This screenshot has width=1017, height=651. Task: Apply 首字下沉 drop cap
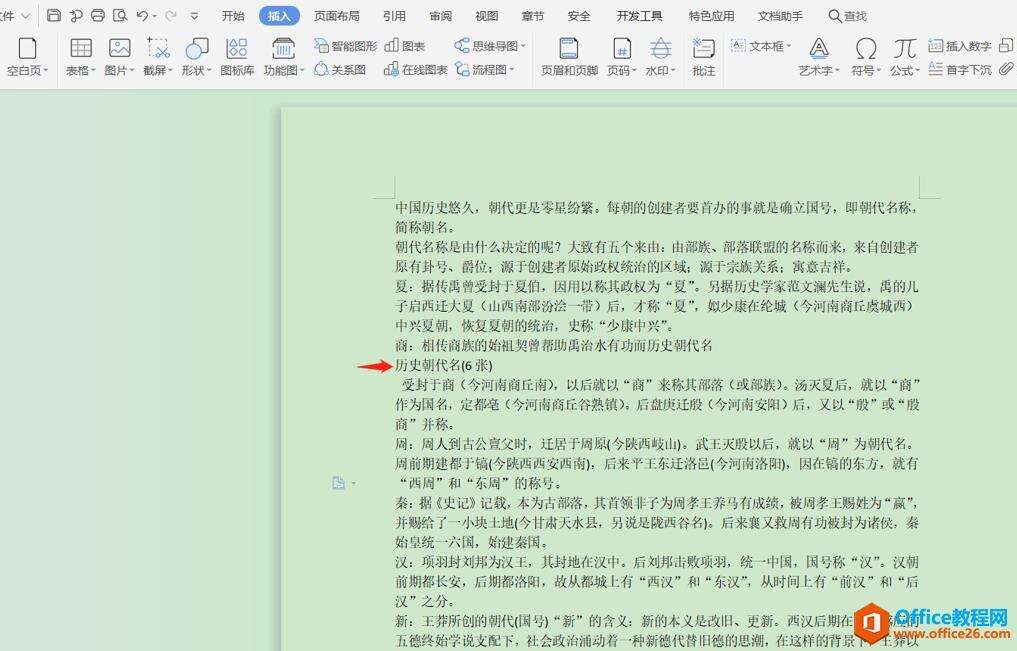tap(961, 70)
